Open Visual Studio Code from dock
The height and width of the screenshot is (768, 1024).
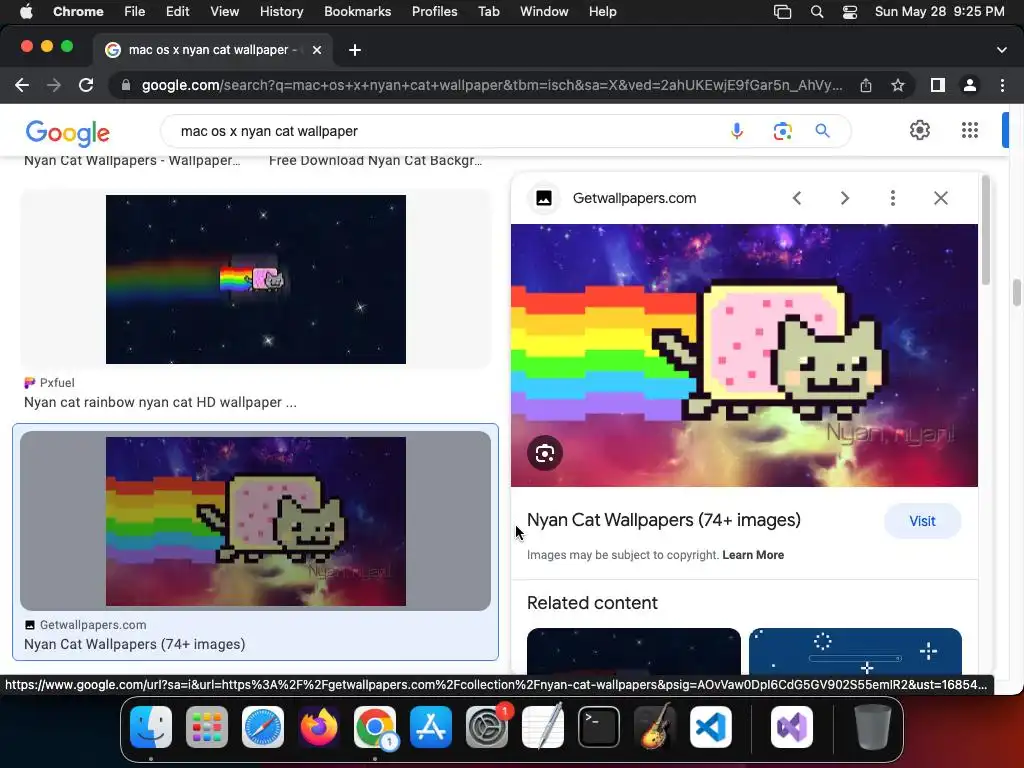click(711, 727)
